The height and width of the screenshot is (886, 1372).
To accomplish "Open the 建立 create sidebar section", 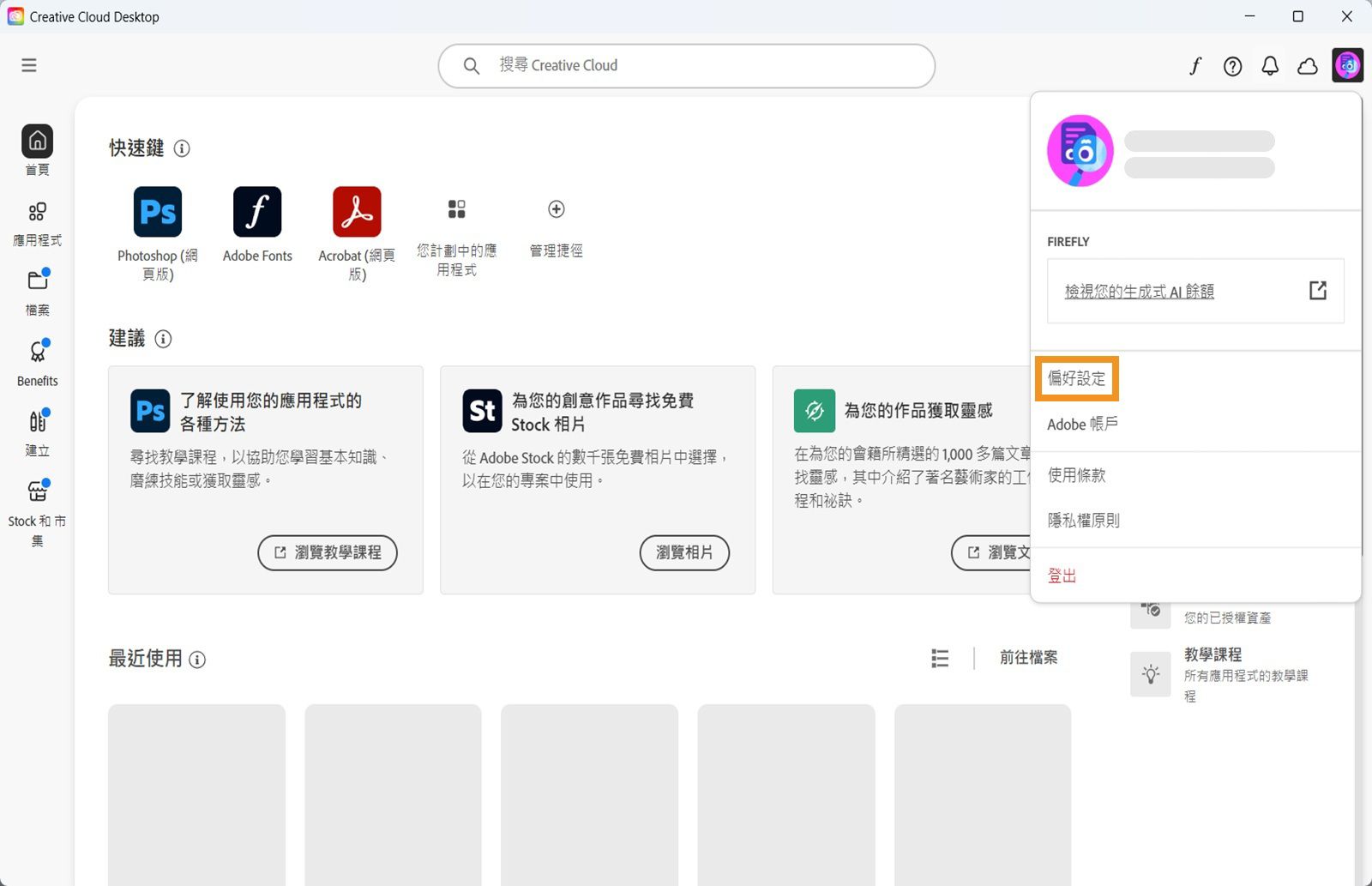I will pyautogui.click(x=37, y=433).
